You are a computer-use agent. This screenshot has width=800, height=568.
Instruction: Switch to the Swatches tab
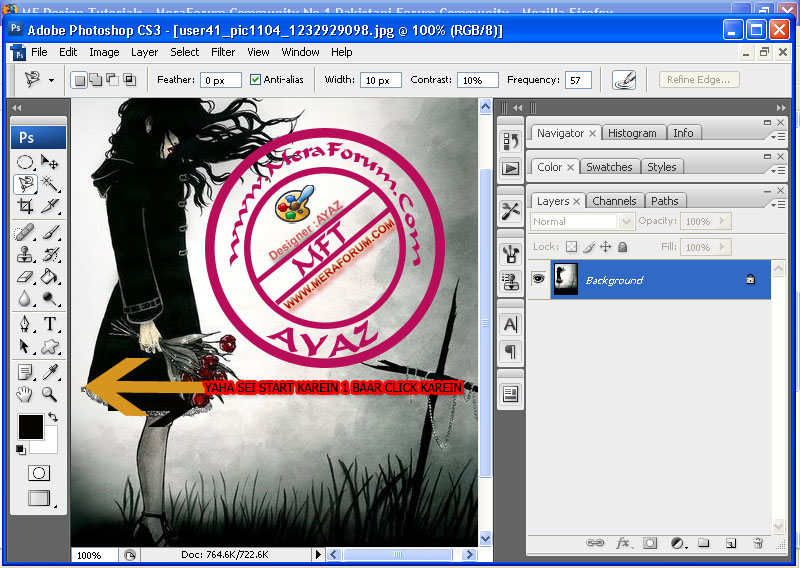point(609,167)
